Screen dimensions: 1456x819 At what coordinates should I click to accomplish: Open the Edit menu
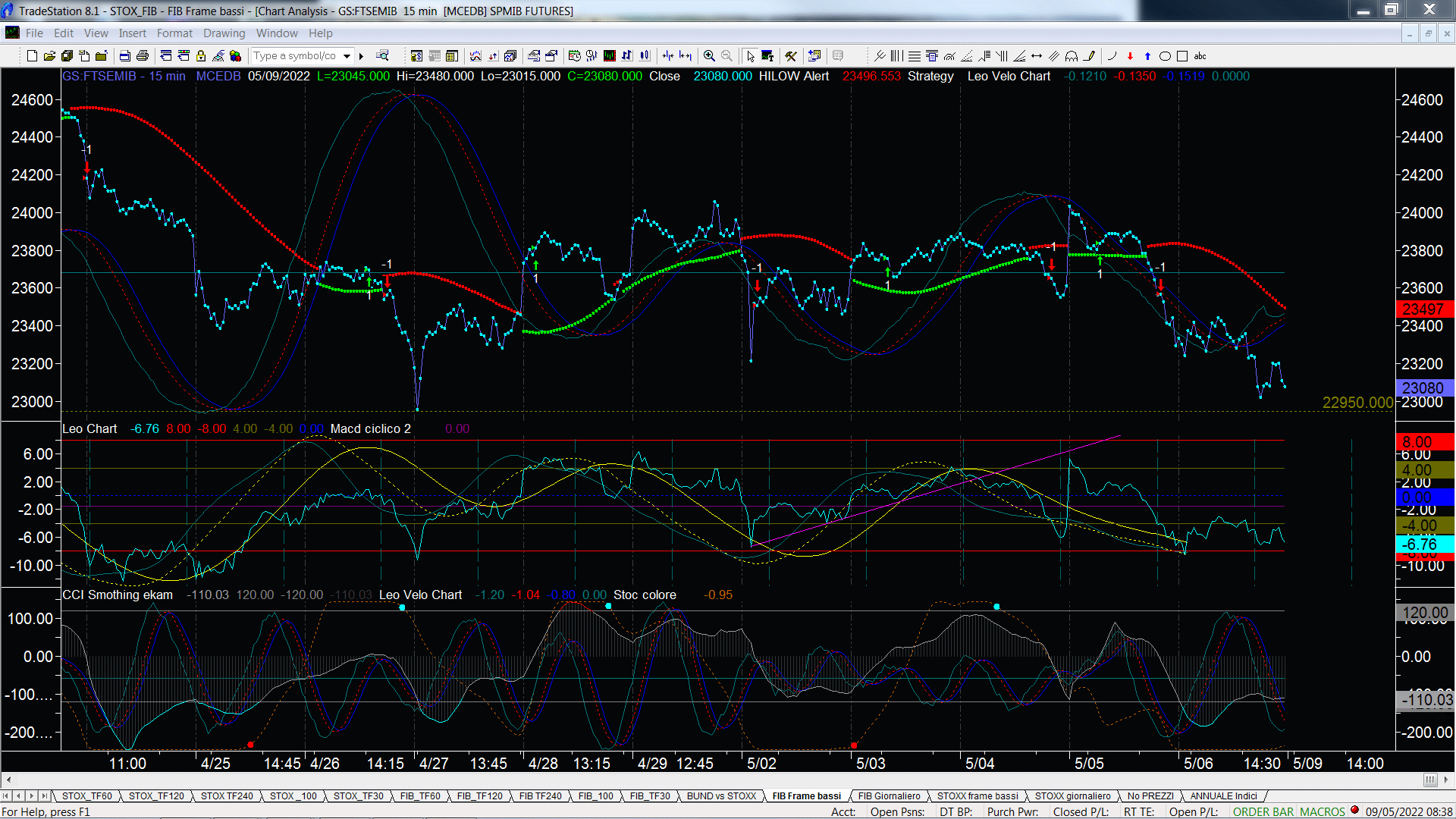[x=64, y=33]
